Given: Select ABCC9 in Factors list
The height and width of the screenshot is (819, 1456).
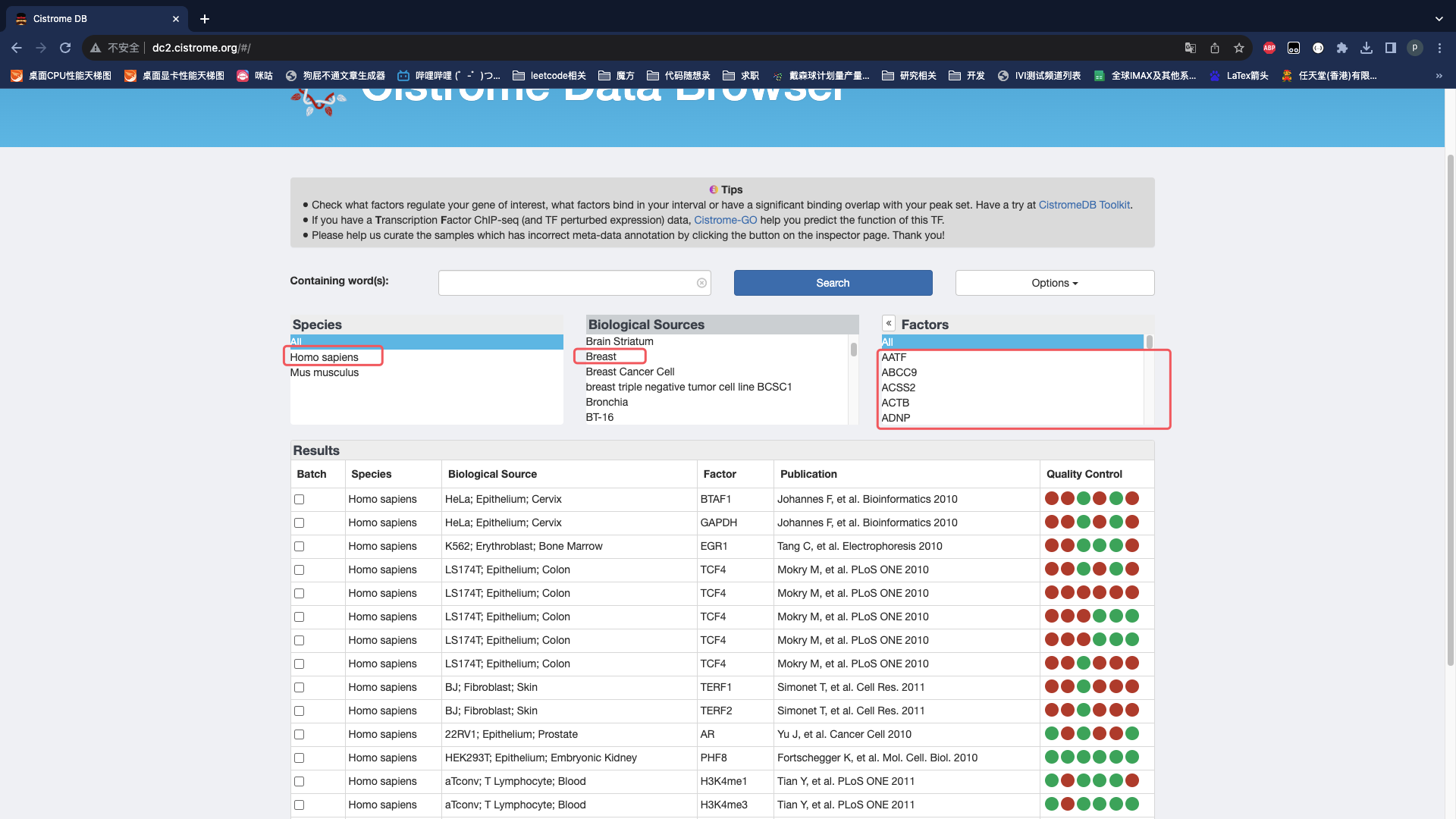Looking at the screenshot, I should coord(899,372).
